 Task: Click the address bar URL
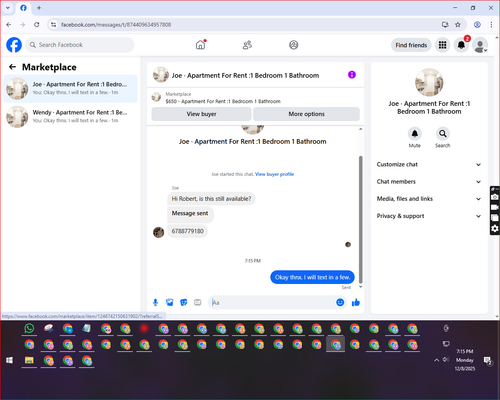pos(116,25)
